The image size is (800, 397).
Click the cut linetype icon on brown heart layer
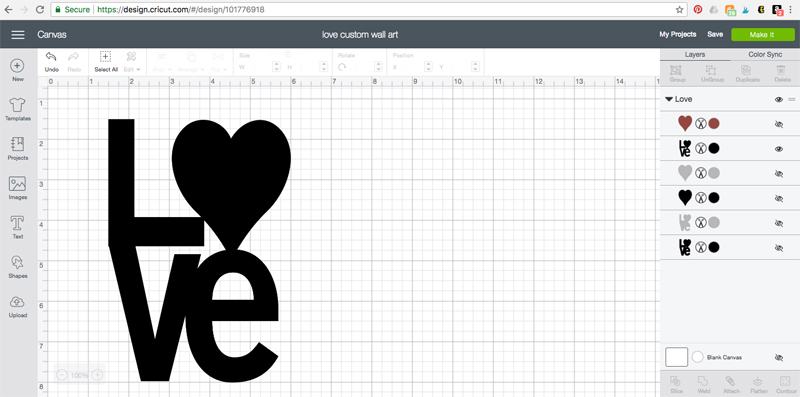[x=701, y=123]
